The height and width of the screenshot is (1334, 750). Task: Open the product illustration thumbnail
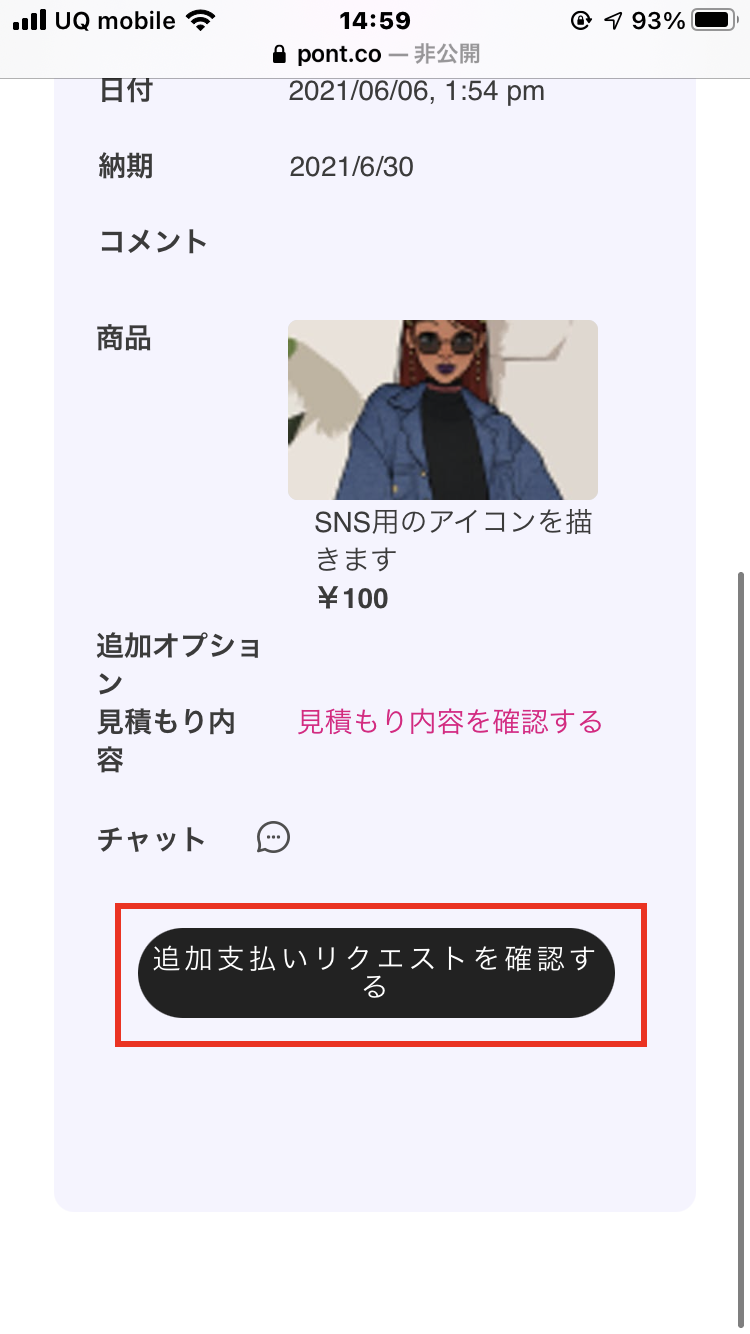pyautogui.click(x=443, y=410)
